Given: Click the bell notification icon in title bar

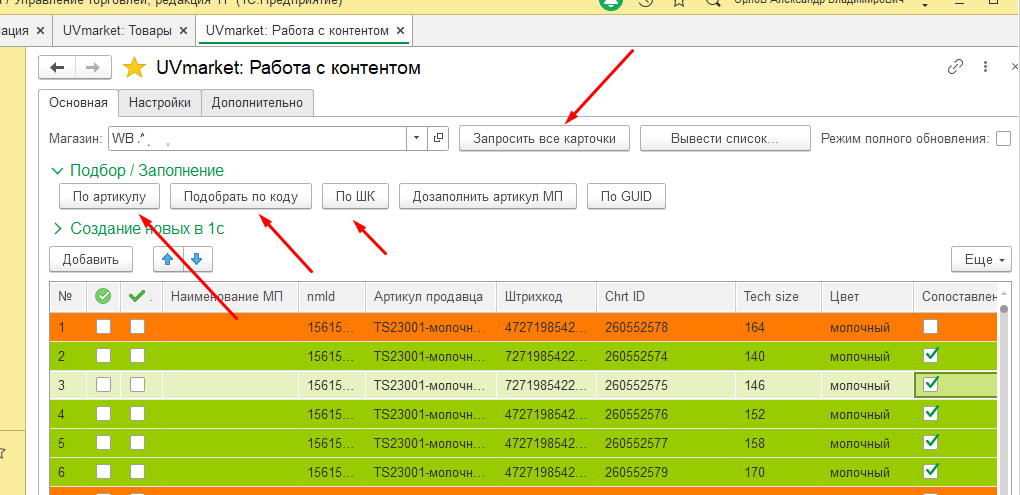Looking at the screenshot, I should (x=610, y=3).
